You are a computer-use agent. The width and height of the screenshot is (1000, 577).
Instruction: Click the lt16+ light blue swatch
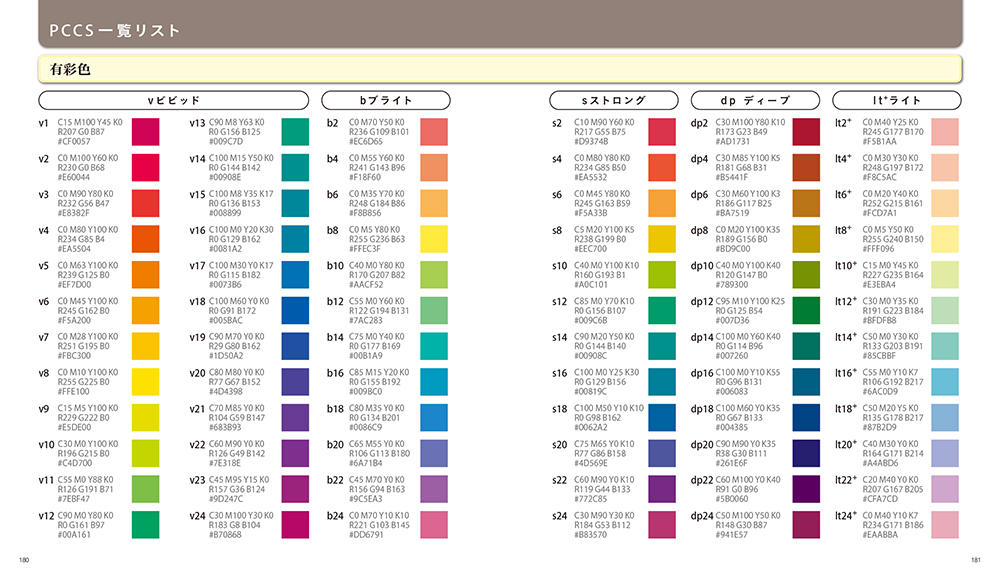pyautogui.click(x=945, y=381)
